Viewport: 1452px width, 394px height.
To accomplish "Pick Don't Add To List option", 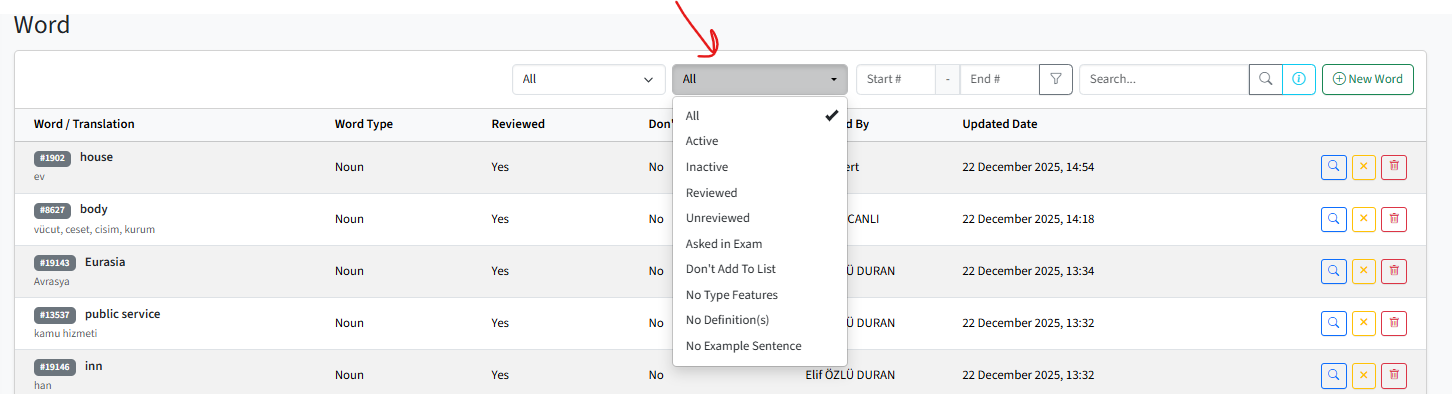I will point(760,269).
